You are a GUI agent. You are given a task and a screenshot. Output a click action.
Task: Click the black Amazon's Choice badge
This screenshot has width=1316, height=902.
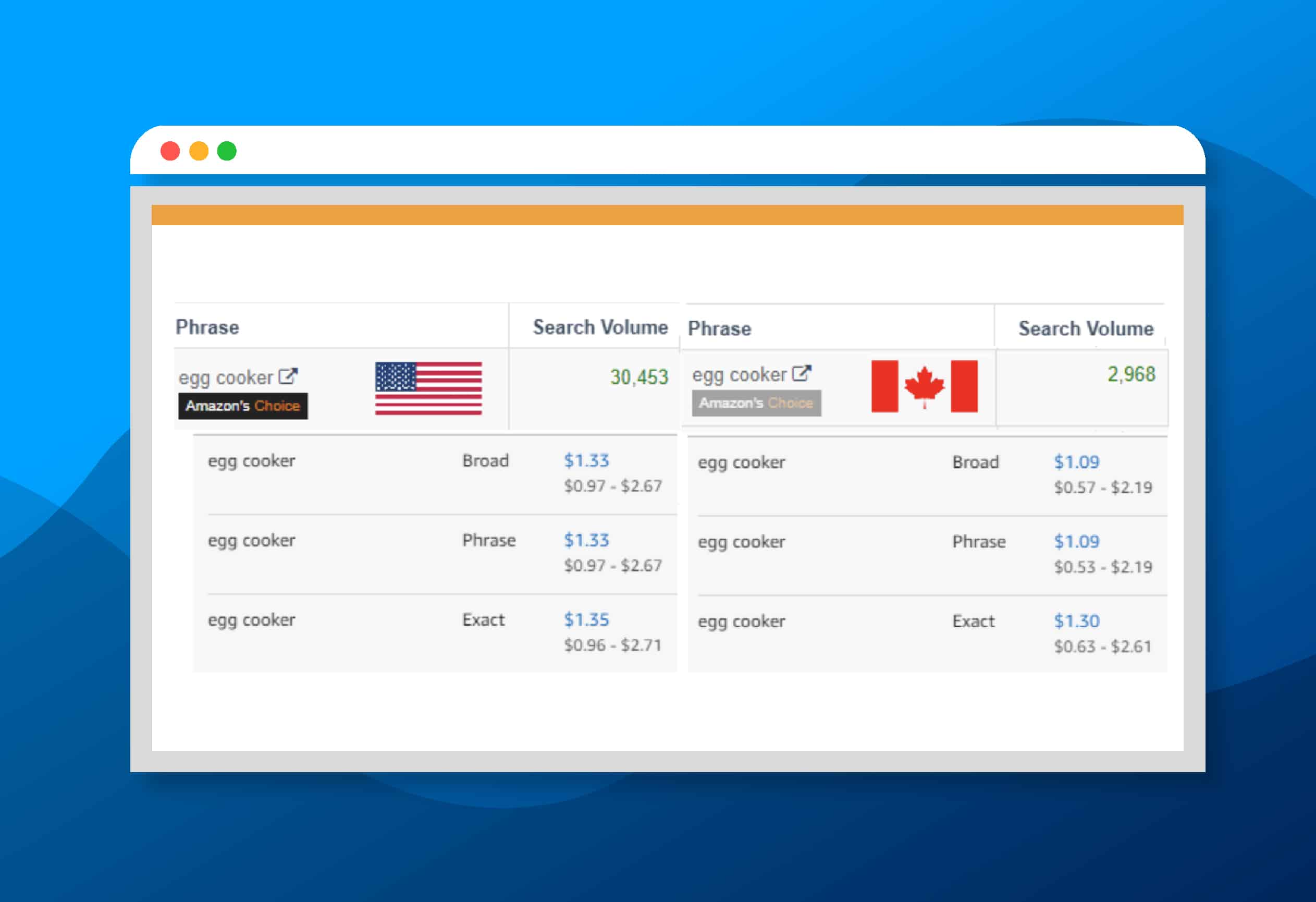[243, 406]
